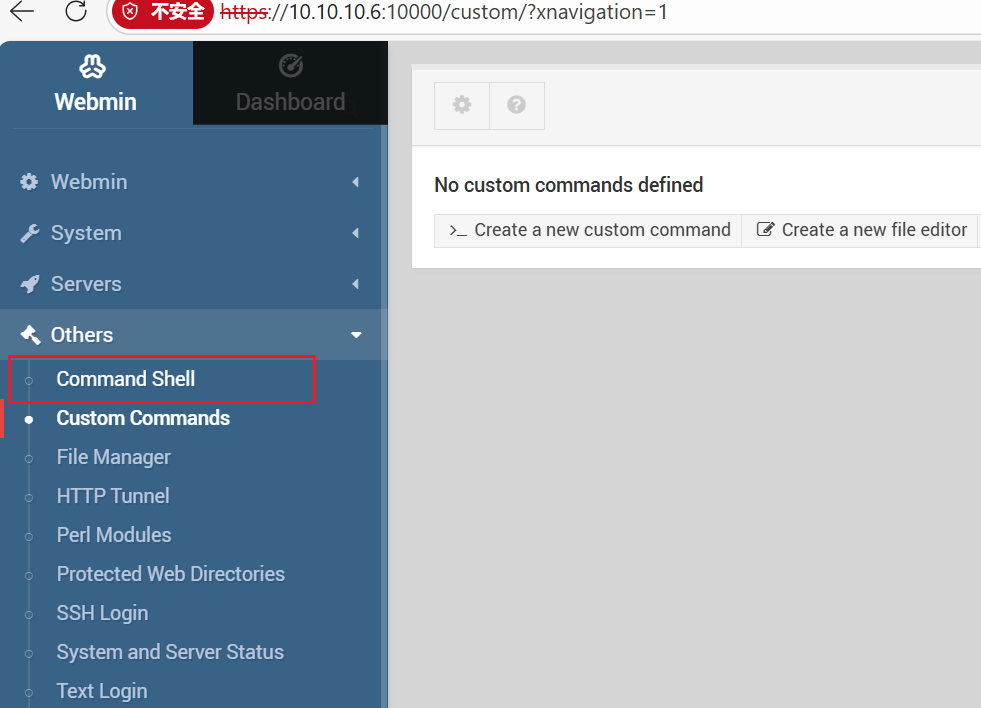
Task: Click Create a new file editor
Action: pos(860,230)
